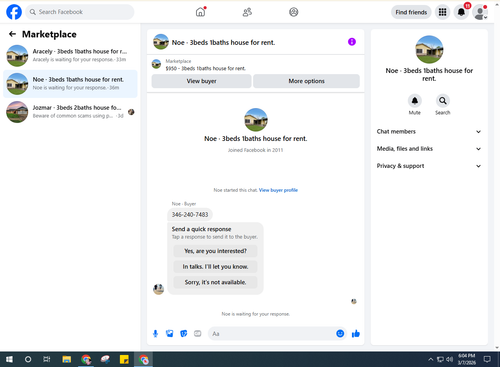Click the Find friends button
Image resolution: width=500 pixels, height=367 pixels.
(411, 12)
